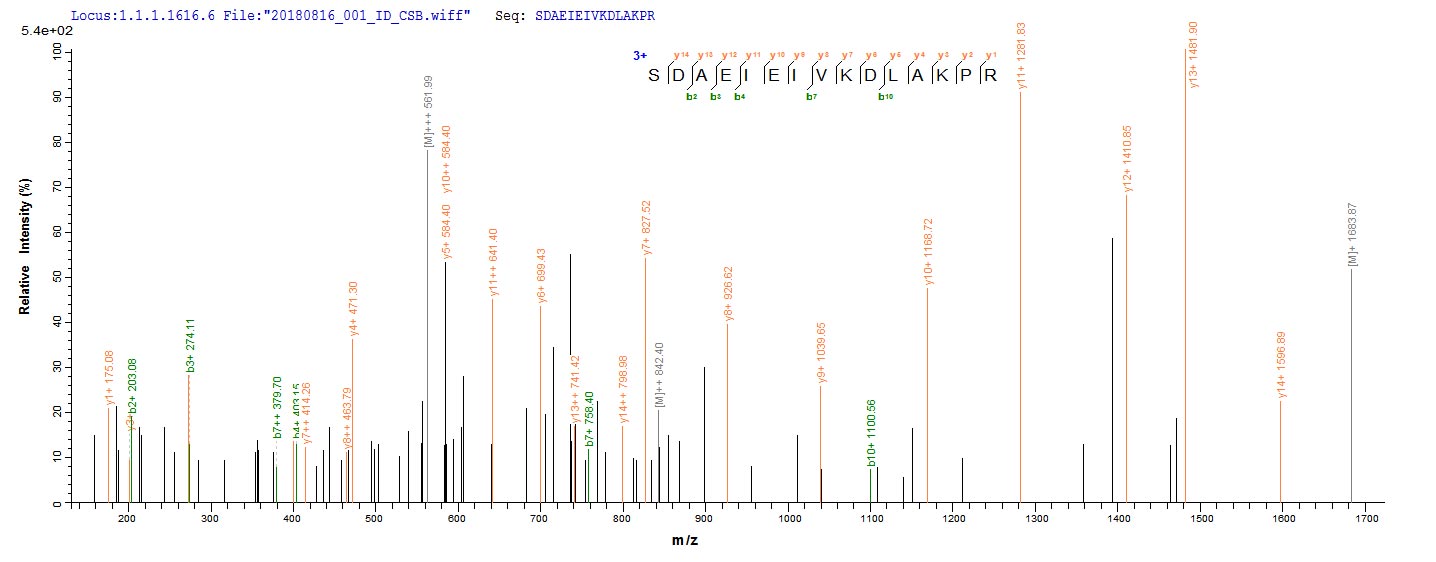The height and width of the screenshot is (562, 1436).
Task: Click the green b3+ 274.11 ion label
Action: tap(190, 345)
